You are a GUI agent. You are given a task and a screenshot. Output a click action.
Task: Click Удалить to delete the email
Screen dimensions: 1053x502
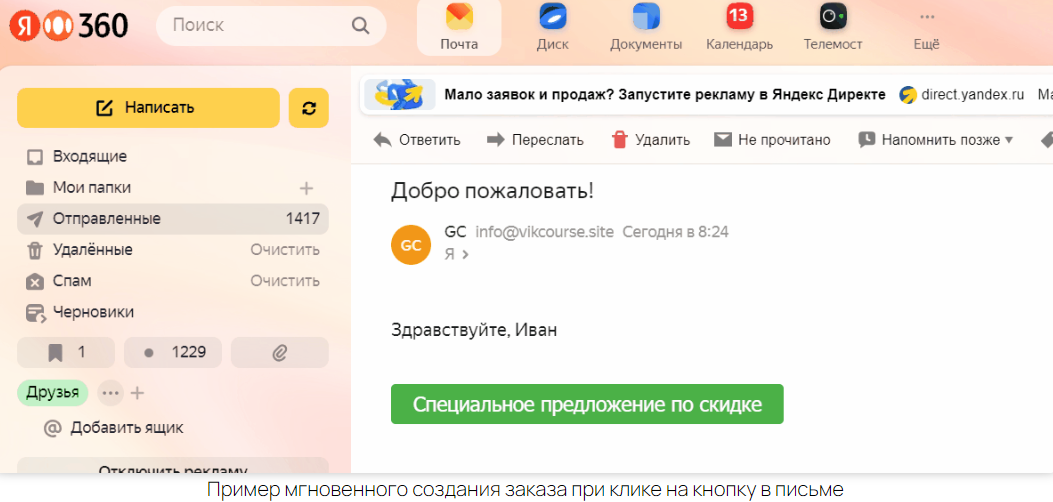coord(651,140)
